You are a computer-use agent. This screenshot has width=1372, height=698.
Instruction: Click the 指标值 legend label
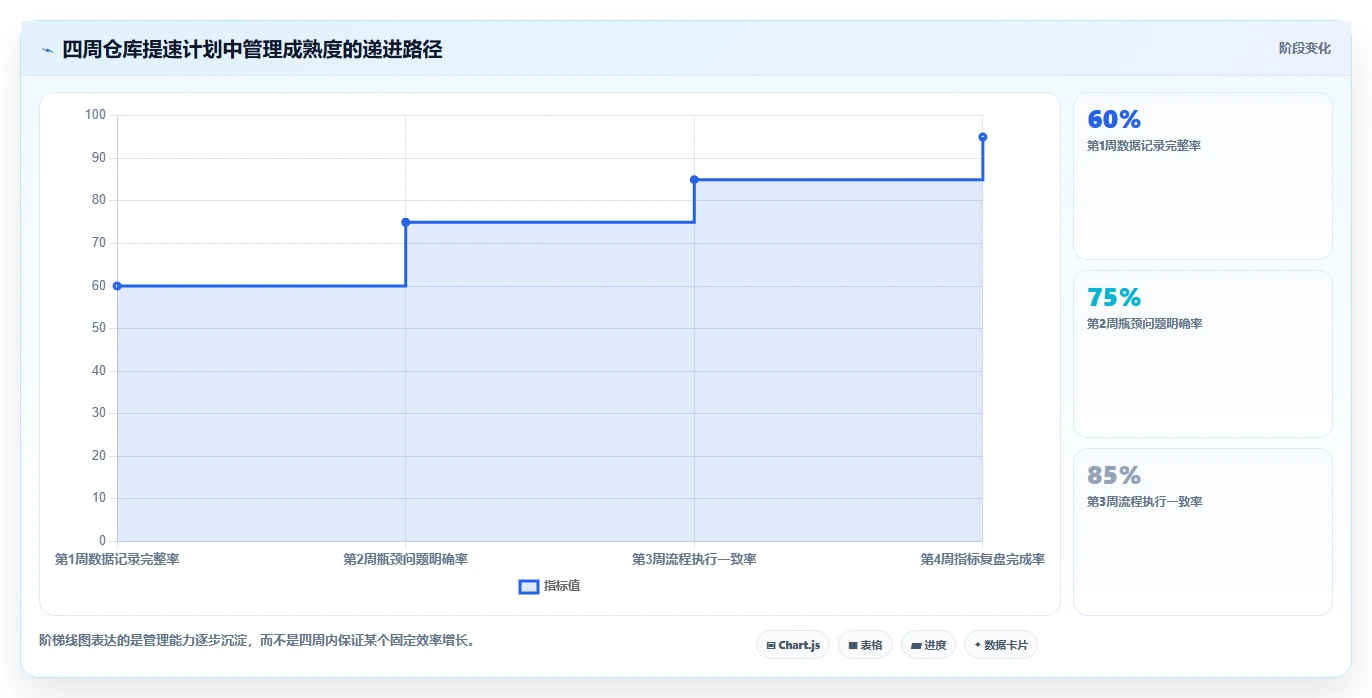click(562, 586)
